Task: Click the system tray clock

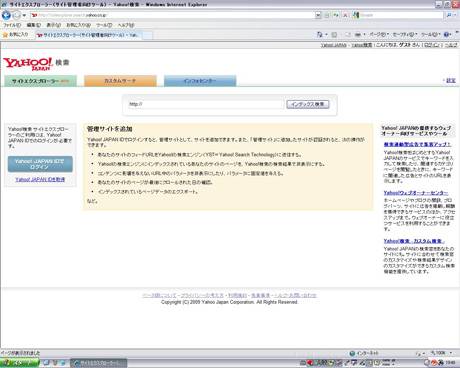Action: (x=450, y=363)
